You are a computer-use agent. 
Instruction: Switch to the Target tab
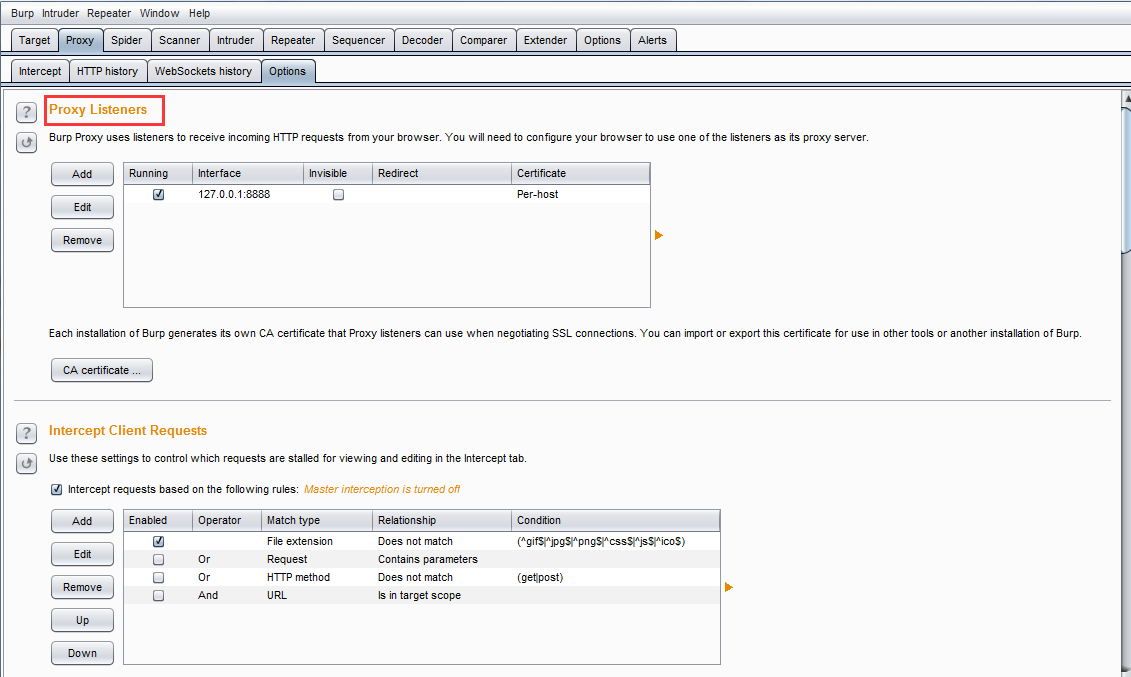tap(35, 40)
